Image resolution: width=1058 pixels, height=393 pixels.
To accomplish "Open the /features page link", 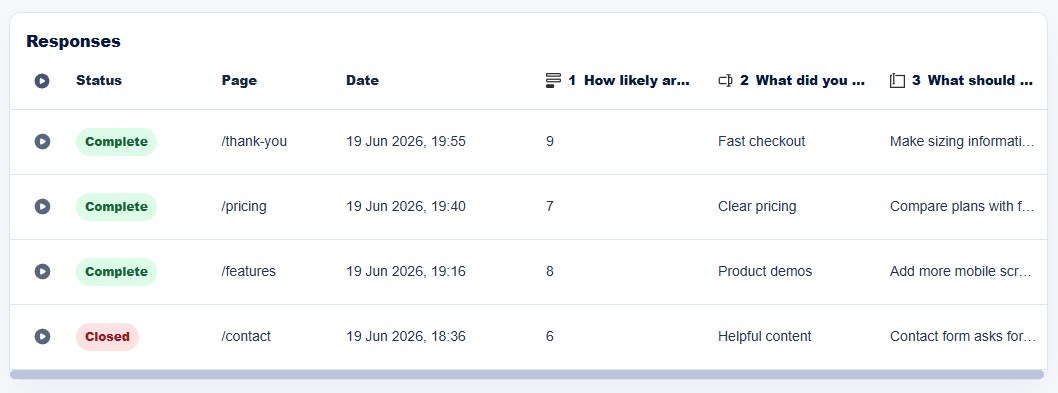I will [x=248, y=271].
